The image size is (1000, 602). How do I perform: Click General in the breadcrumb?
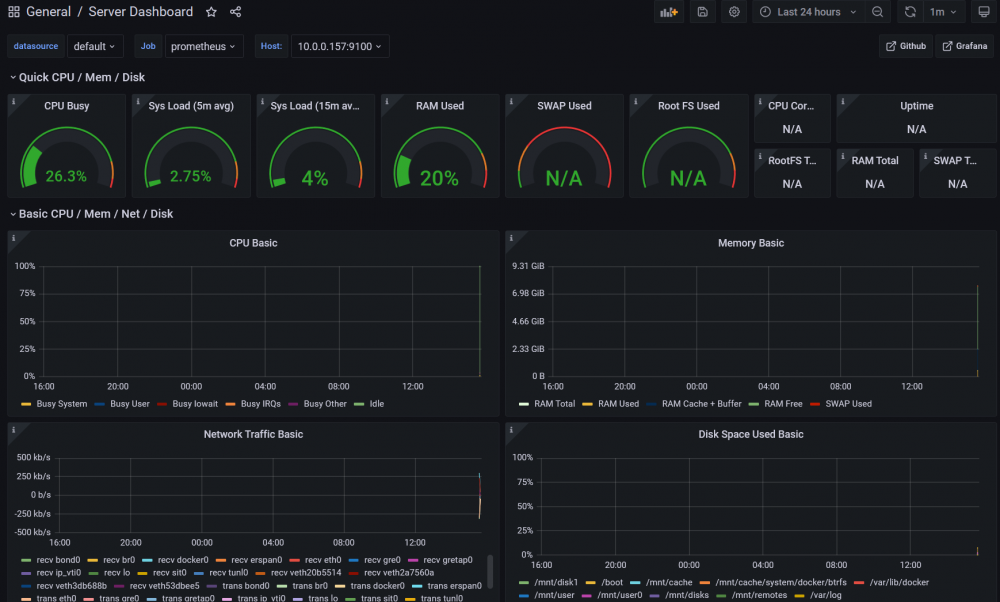48,12
